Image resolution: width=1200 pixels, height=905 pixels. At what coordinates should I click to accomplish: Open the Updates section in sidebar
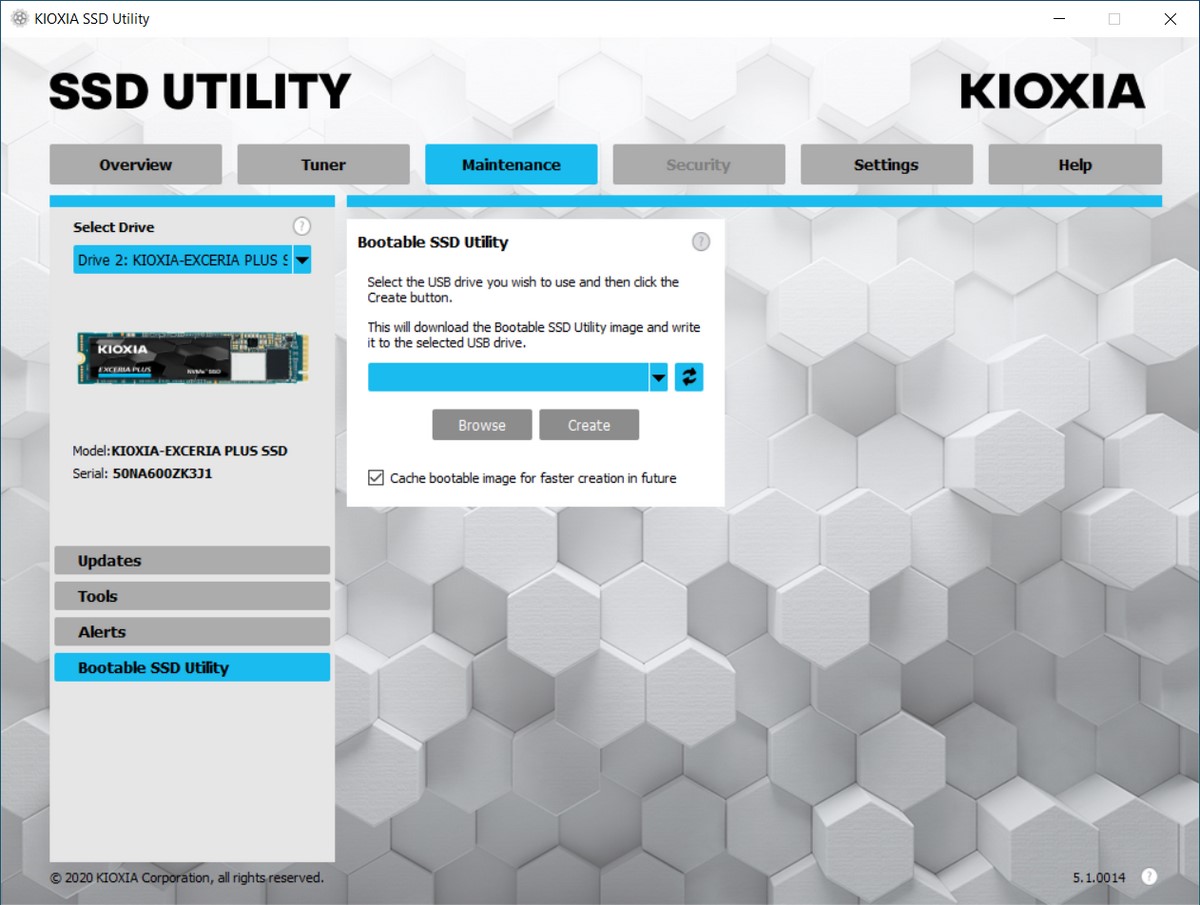coord(192,560)
